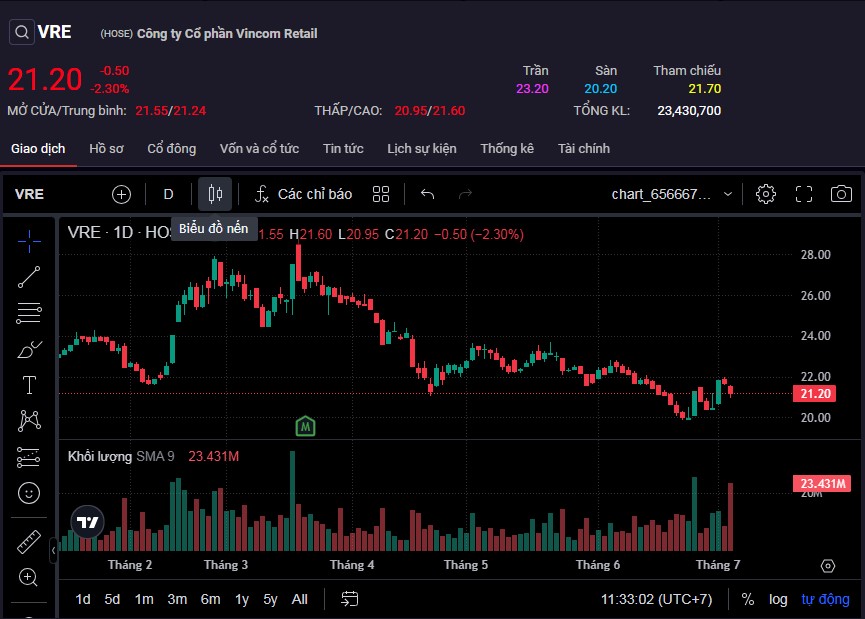Image resolution: width=865 pixels, height=619 pixels.
Task: Open chart settings gear icon
Action: [766, 194]
